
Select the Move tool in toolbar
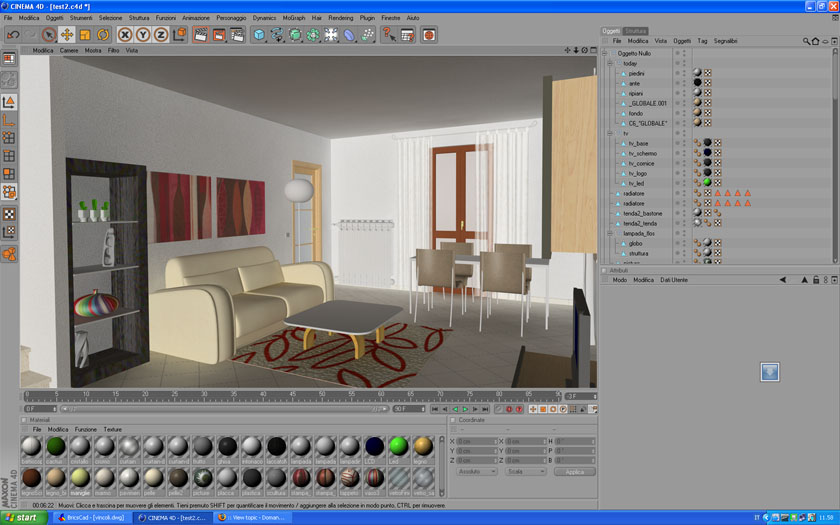pyautogui.click(x=67, y=35)
